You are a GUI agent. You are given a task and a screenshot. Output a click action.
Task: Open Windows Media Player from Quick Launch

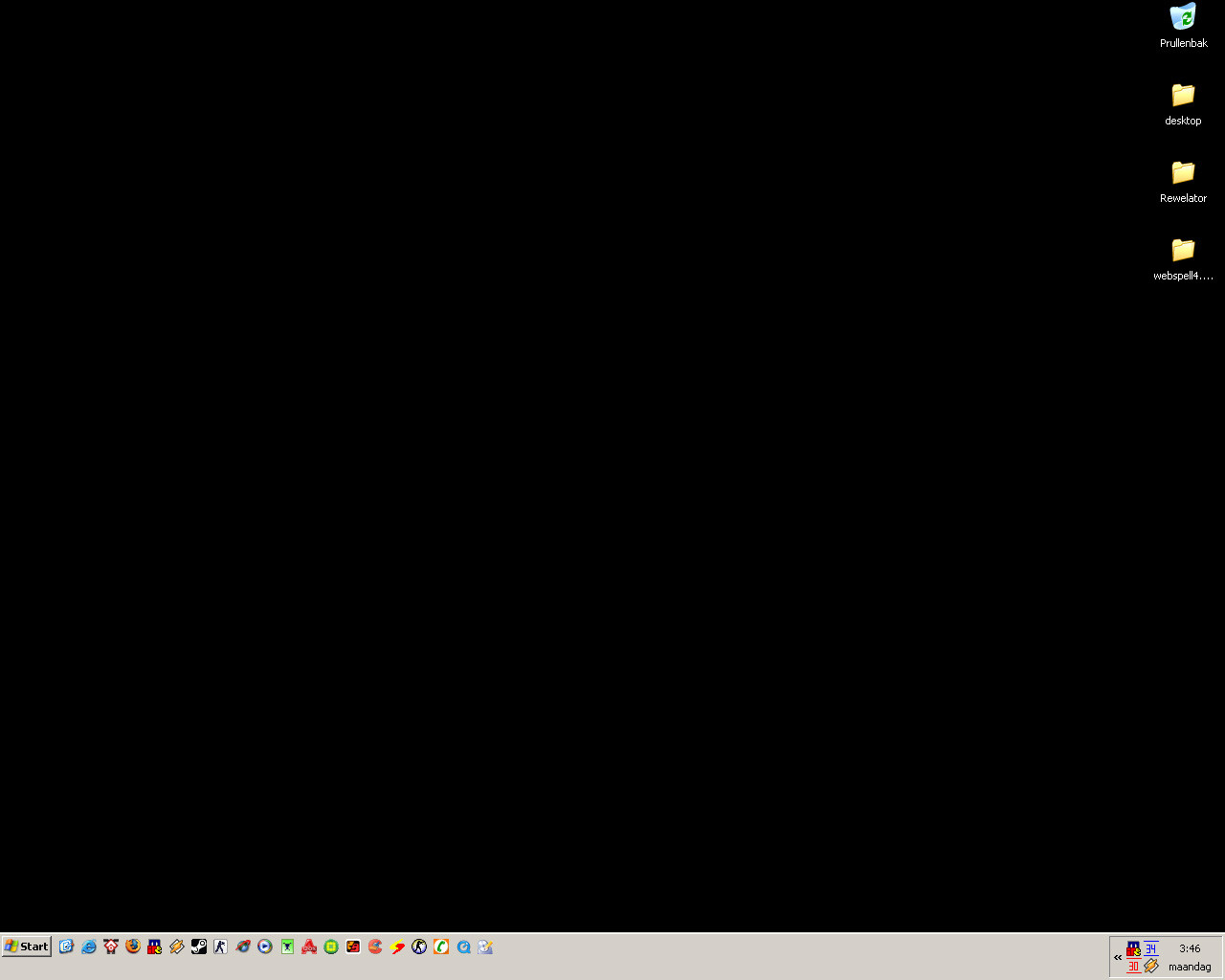(265, 947)
